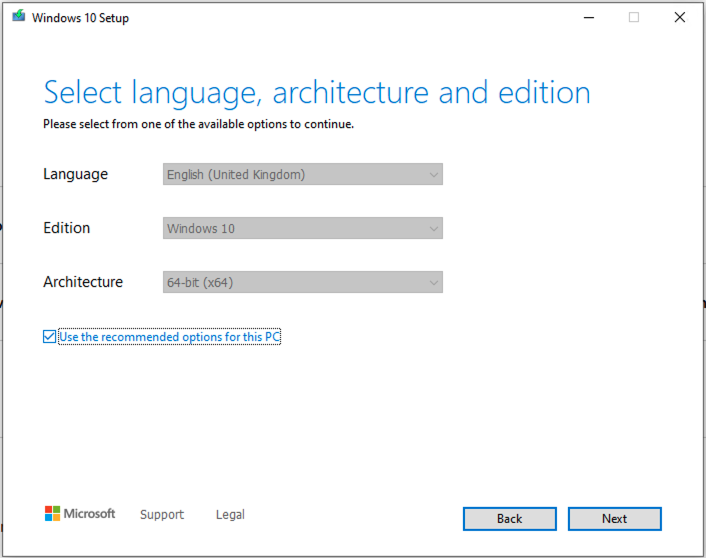Open the Support link
The height and width of the screenshot is (558, 706).
coord(162,514)
